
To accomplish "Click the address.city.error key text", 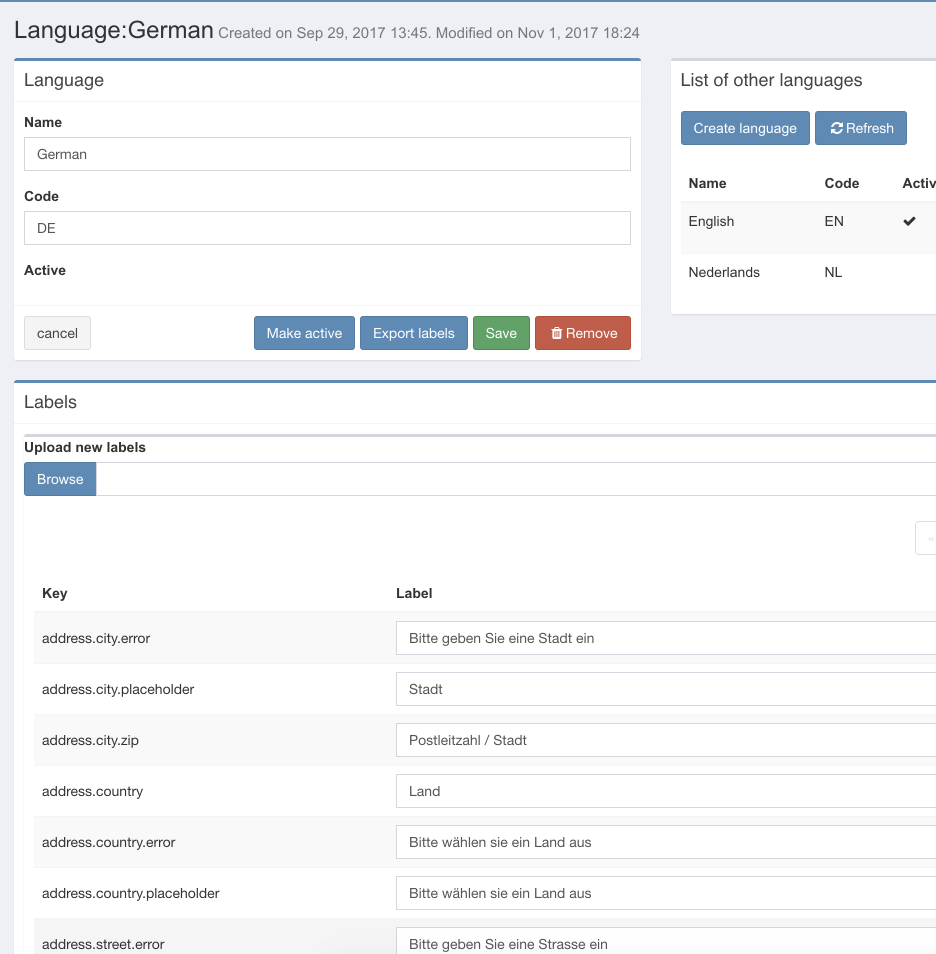I will point(96,638).
